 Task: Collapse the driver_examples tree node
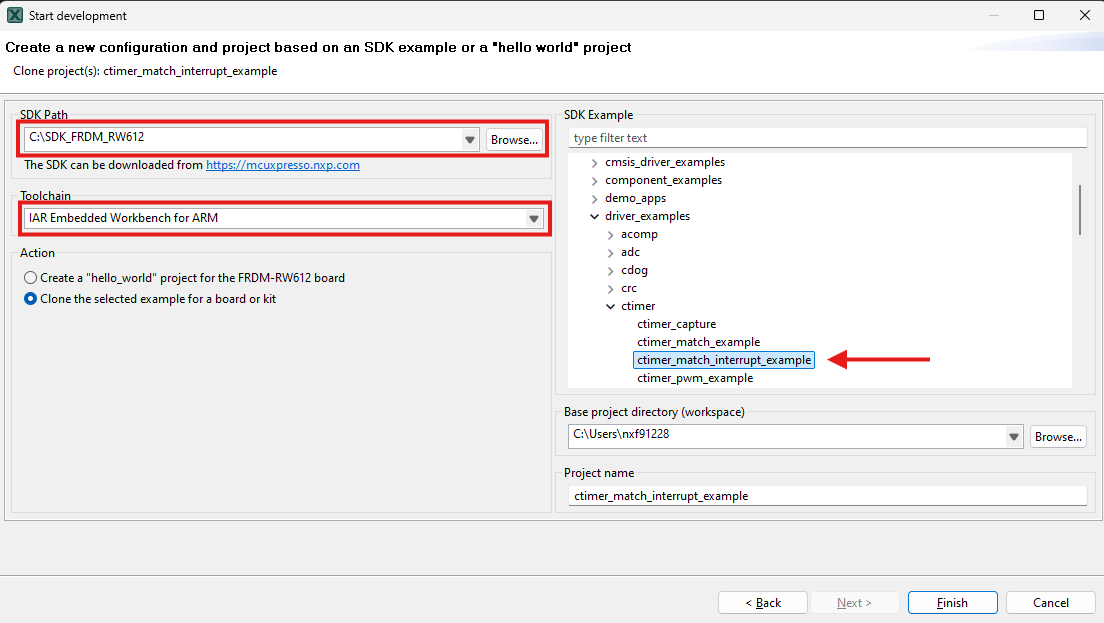pos(596,217)
